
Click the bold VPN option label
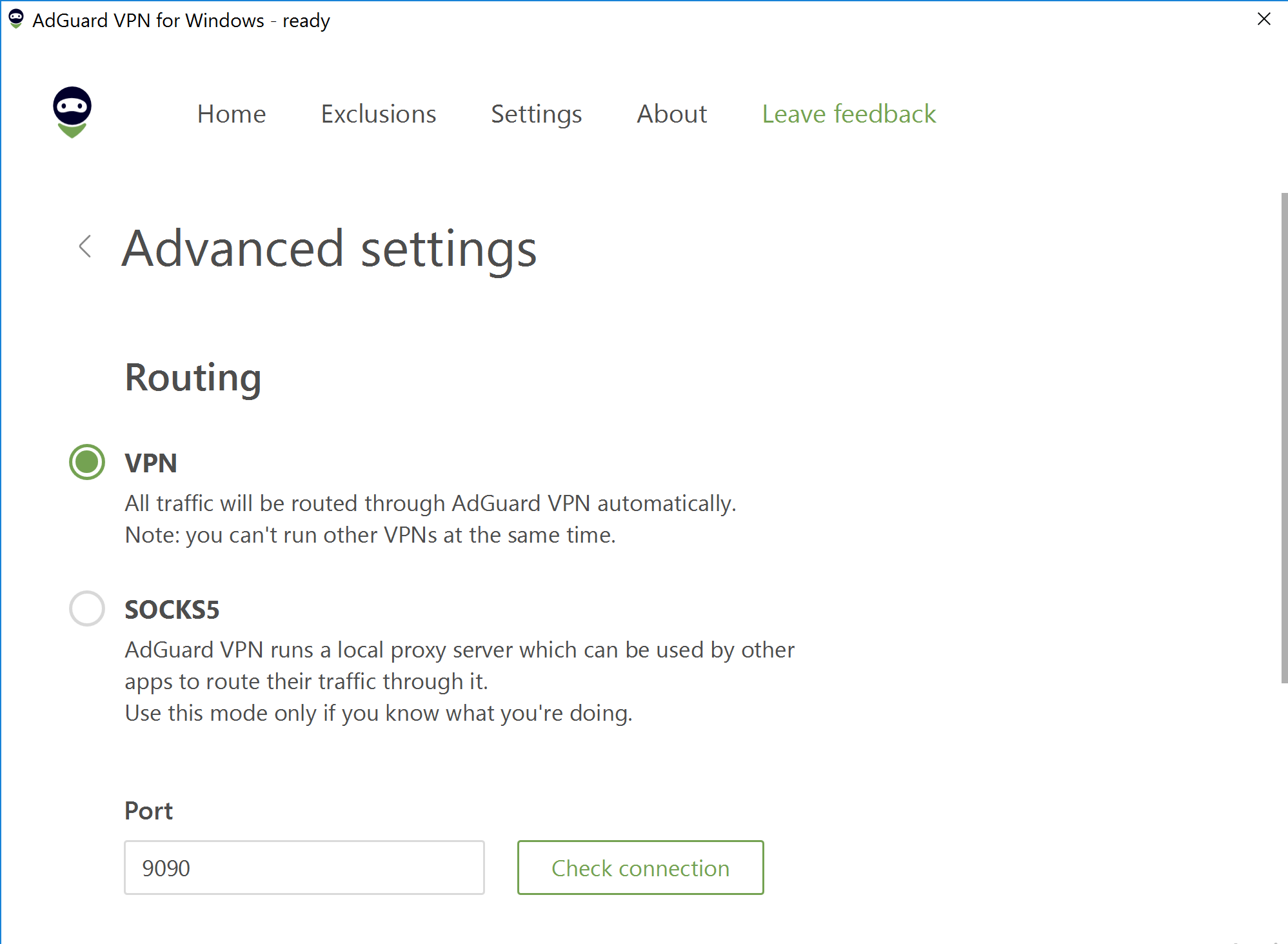(x=151, y=463)
